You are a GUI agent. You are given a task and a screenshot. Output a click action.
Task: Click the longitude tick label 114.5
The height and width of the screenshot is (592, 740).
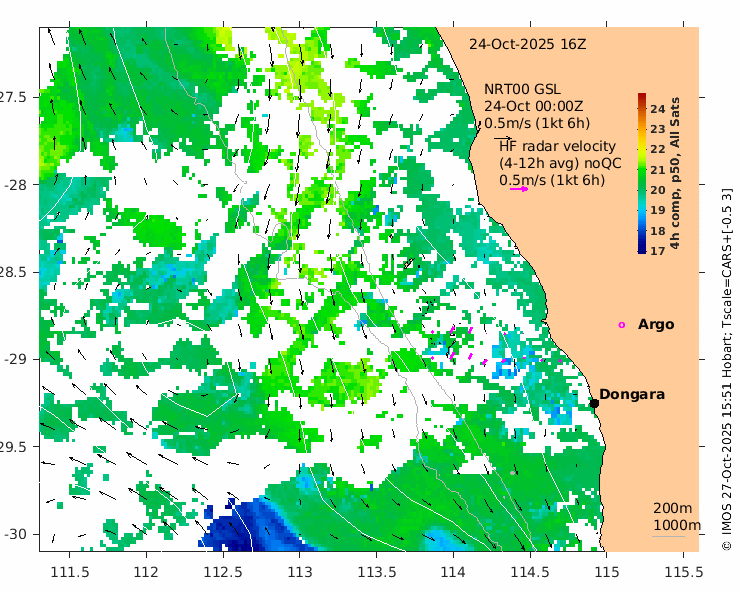pyautogui.click(x=530, y=572)
